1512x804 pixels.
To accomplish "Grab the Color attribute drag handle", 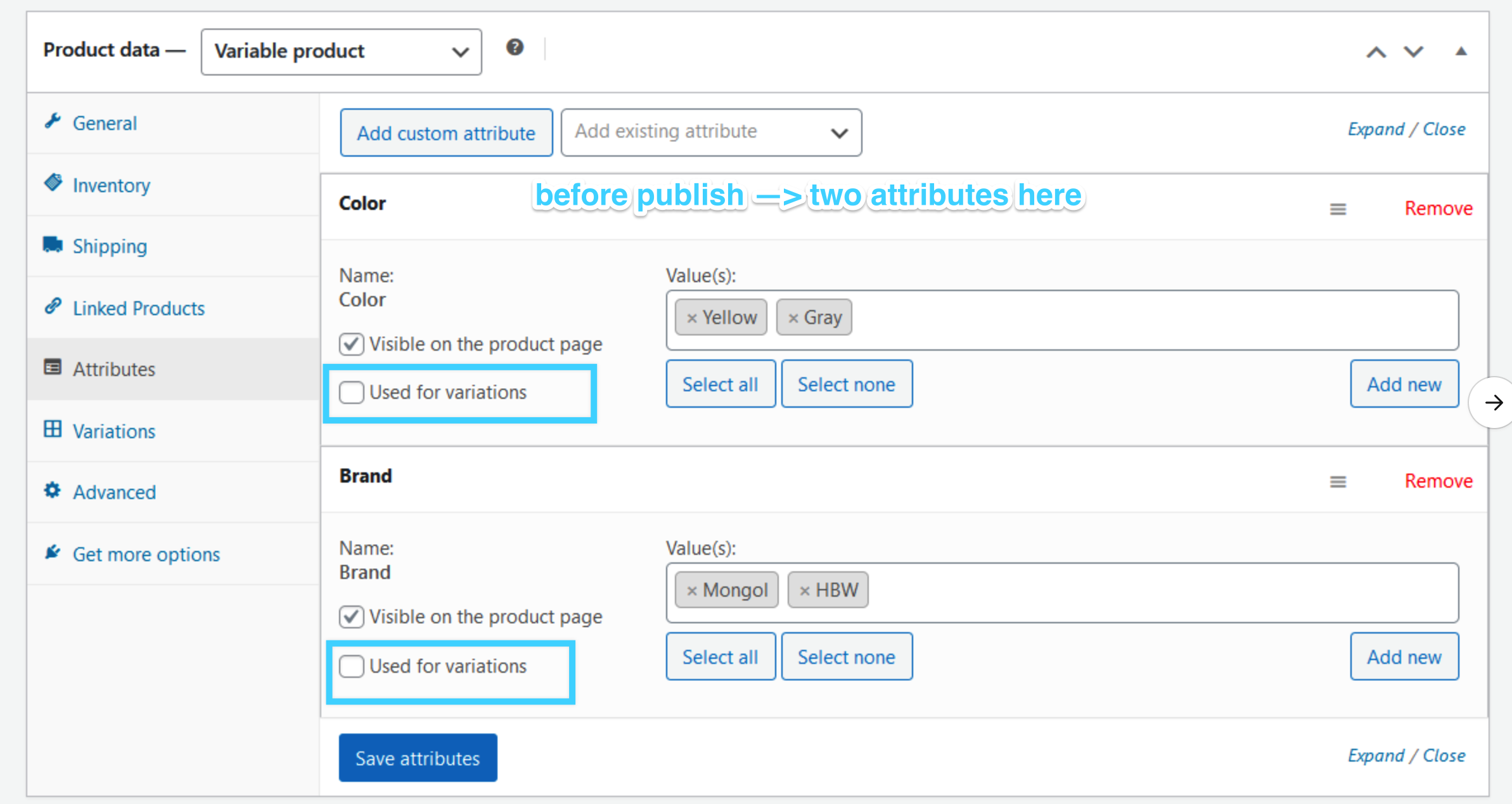I will tap(1338, 209).
